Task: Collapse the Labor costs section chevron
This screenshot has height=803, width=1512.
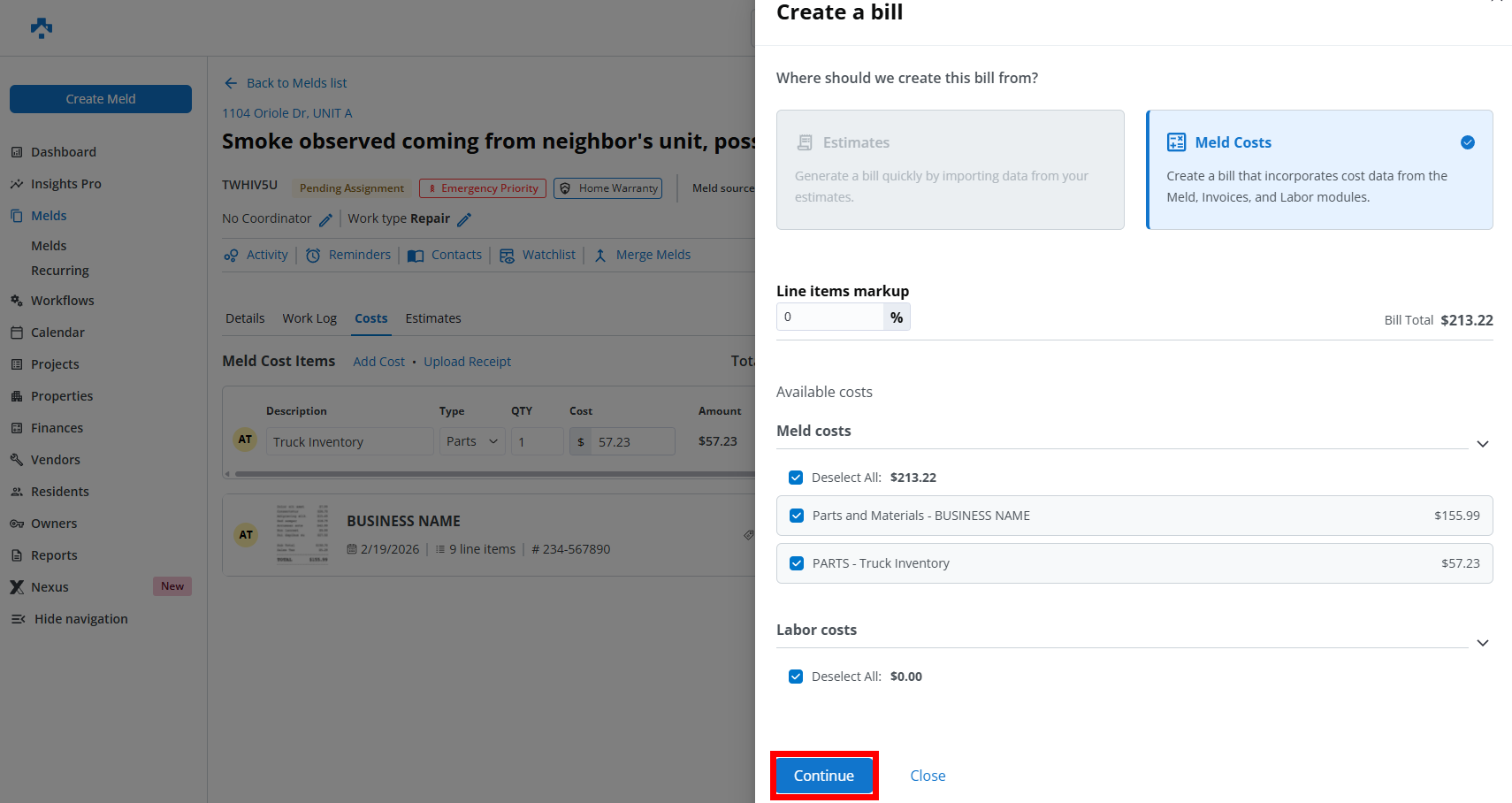Action: (1483, 643)
